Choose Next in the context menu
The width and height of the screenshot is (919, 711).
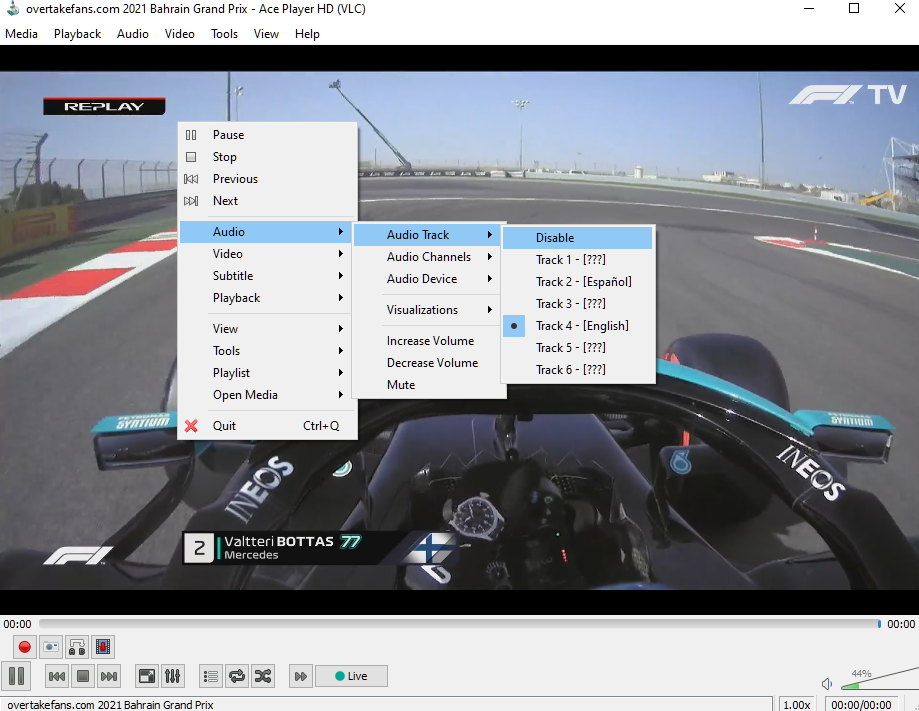coord(268,201)
